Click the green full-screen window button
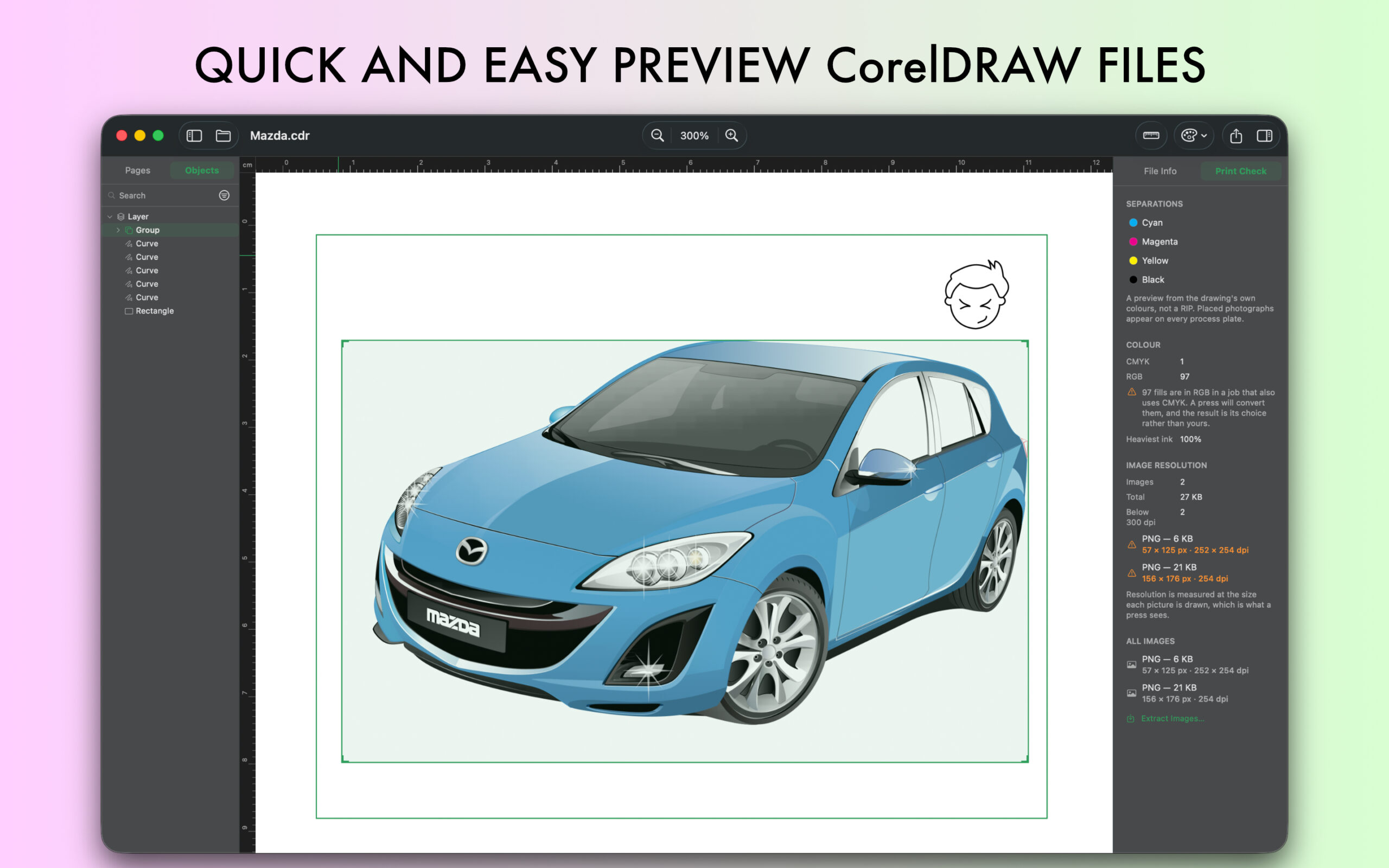Viewport: 1389px width, 868px height. point(158,136)
